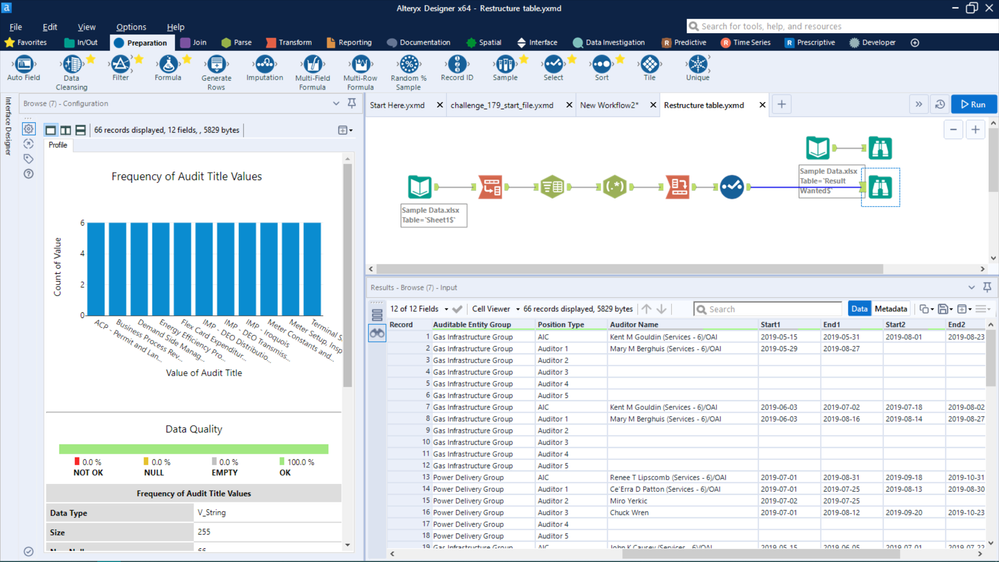Choose the Filter tool icon

tap(120, 68)
